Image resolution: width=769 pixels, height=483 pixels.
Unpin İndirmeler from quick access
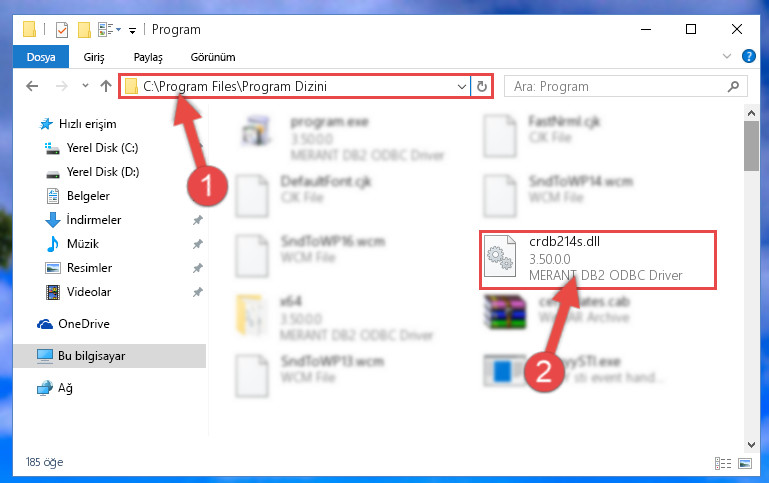coord(198,220)
